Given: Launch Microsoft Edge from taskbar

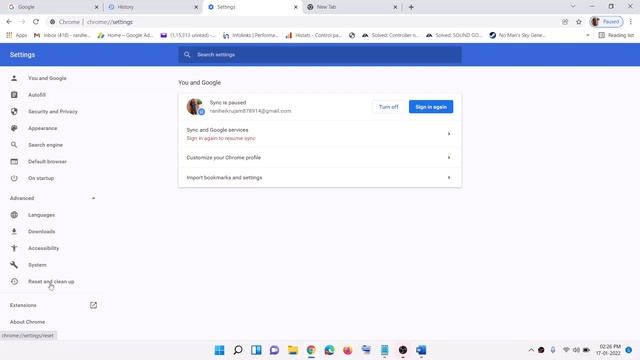Looking at the screenshot, I should 329,350.
